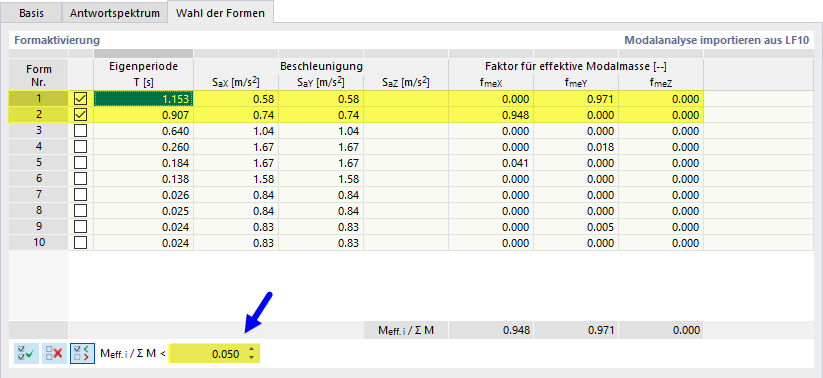This screenshot has height=378, width=823.
Task: Click the fmeZ column subheader
Action: pos(661,82)
